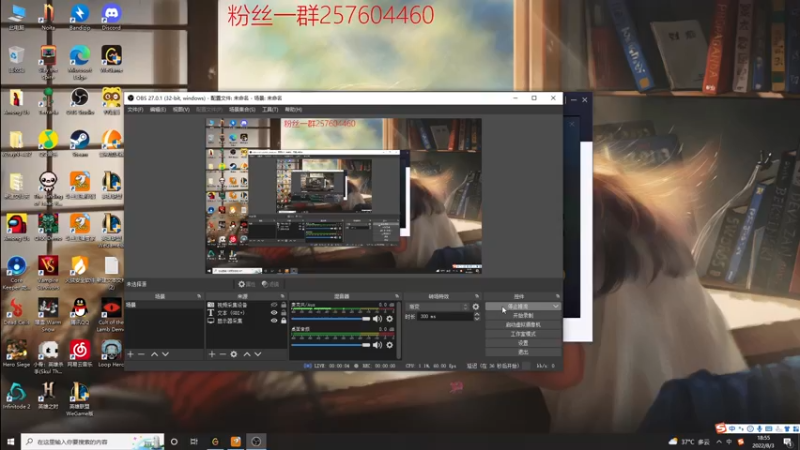Screen dimensions: 800x450
Task: Open the Vampire Survivors desktop icon
Action: click(x=48, y=273)
